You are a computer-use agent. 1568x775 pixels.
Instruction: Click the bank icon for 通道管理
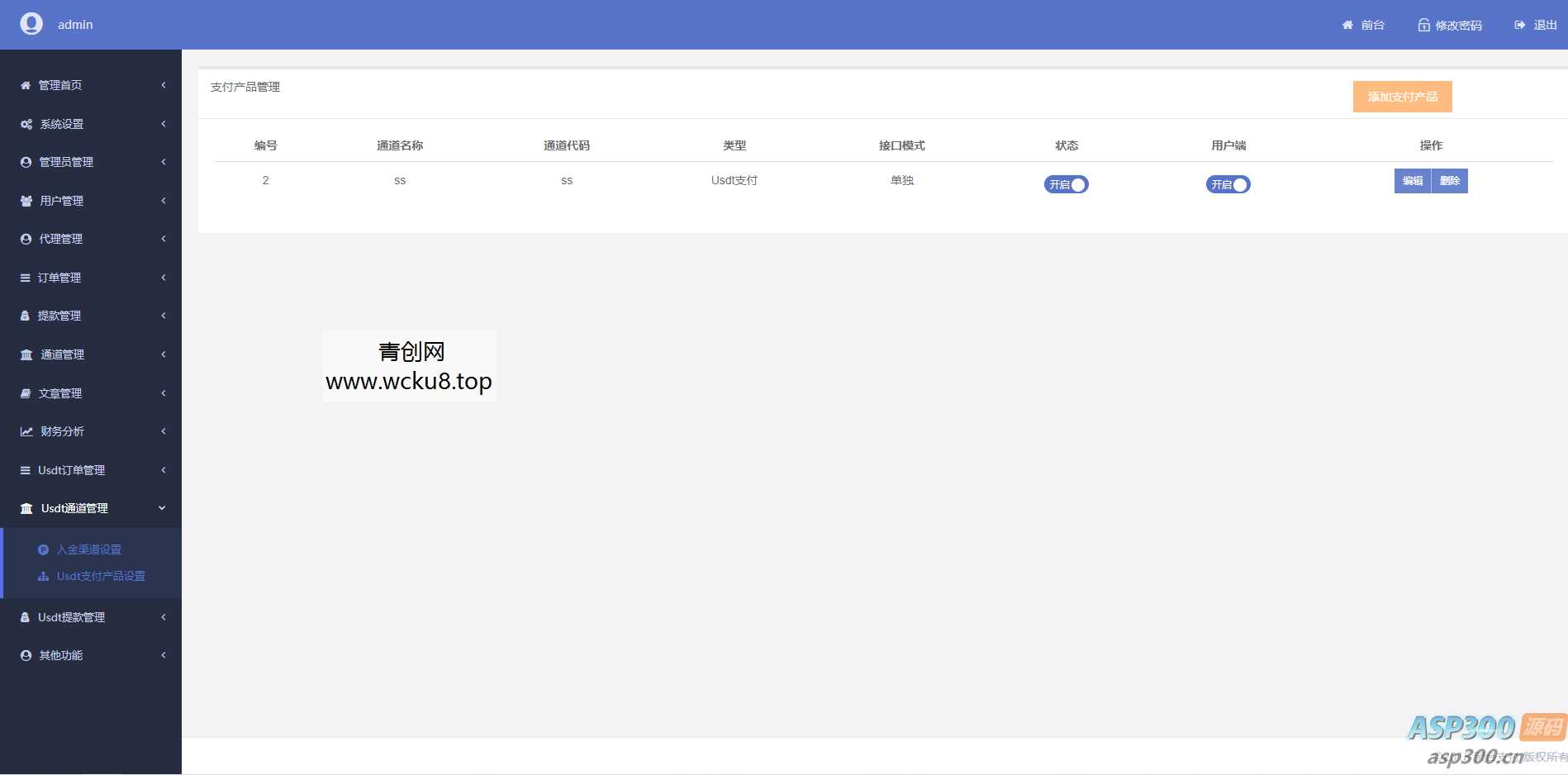(26, 354)
